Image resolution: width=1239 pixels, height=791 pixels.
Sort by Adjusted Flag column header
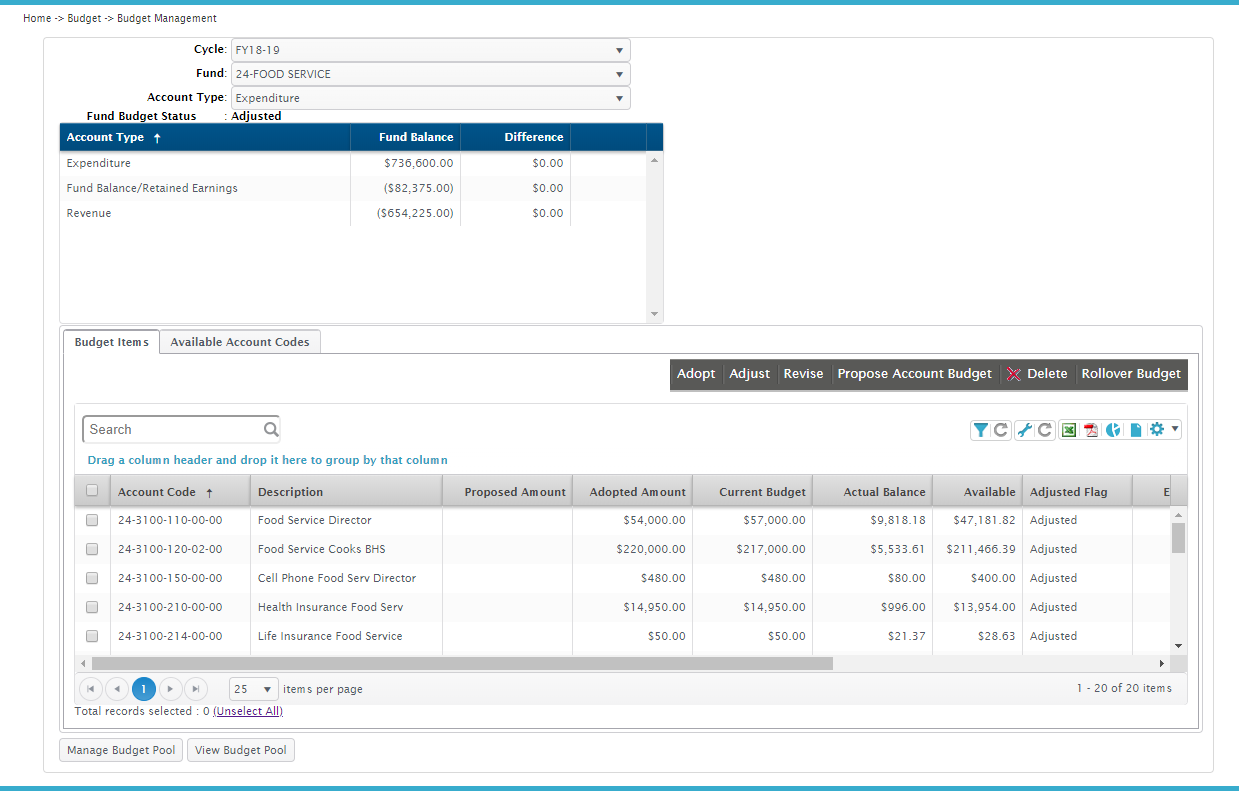coord(1077,491)
